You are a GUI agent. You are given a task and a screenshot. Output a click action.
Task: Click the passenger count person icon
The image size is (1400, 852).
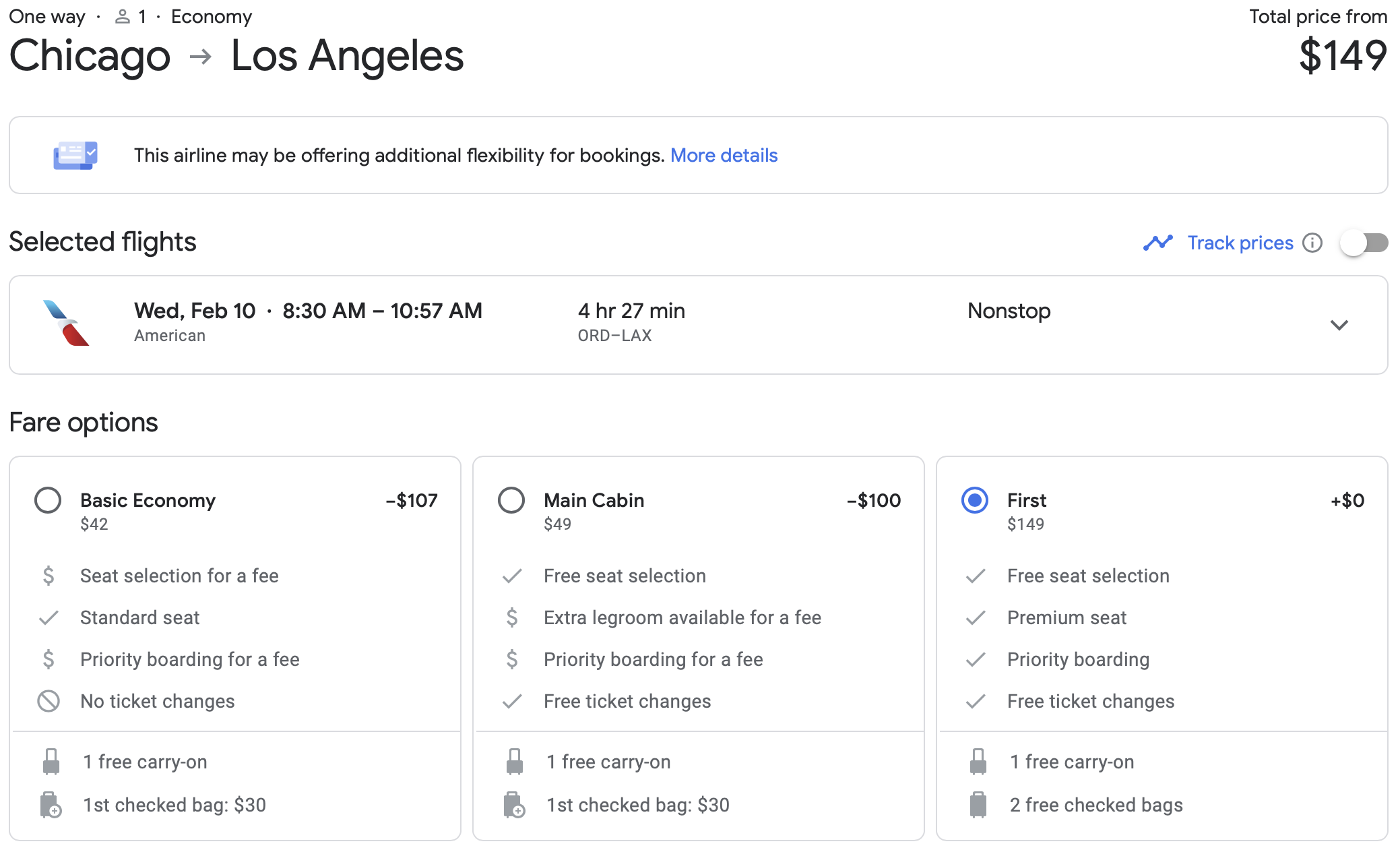coord(123,16)
